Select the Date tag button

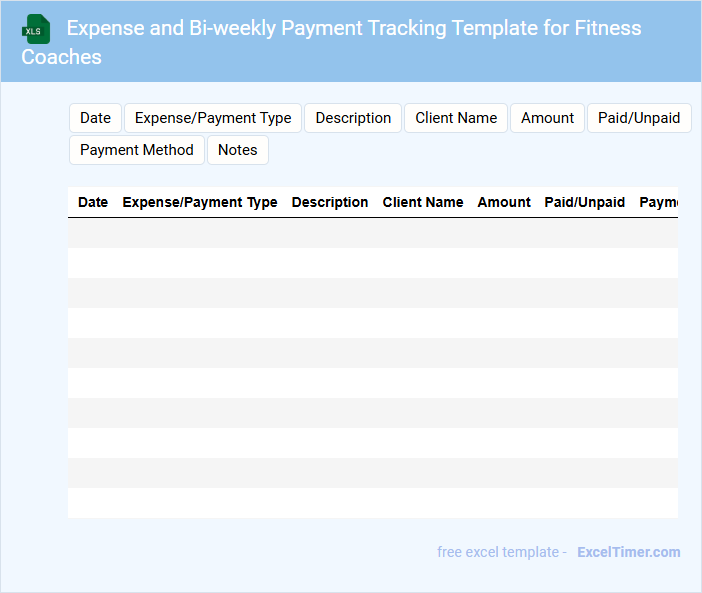(x=95, y=118)
